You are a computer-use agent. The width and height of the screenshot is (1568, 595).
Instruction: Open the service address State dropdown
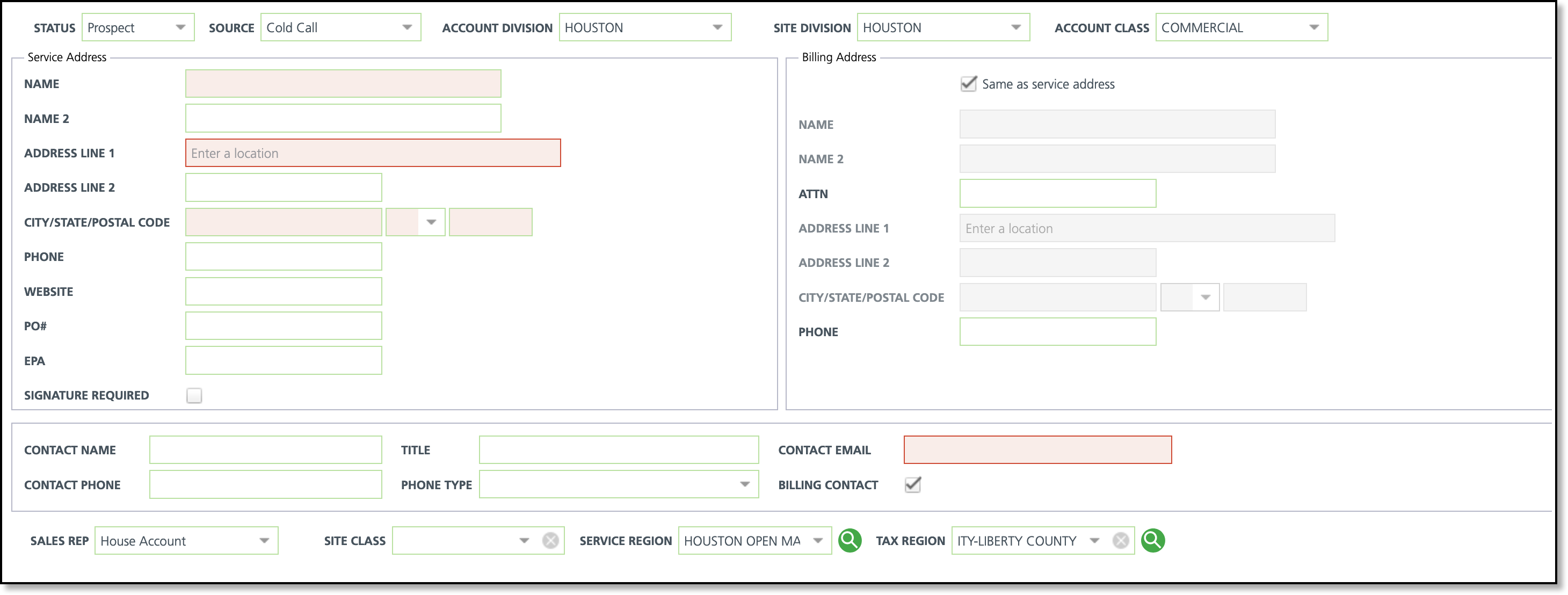pyautogui.click(x=431, y=222)
